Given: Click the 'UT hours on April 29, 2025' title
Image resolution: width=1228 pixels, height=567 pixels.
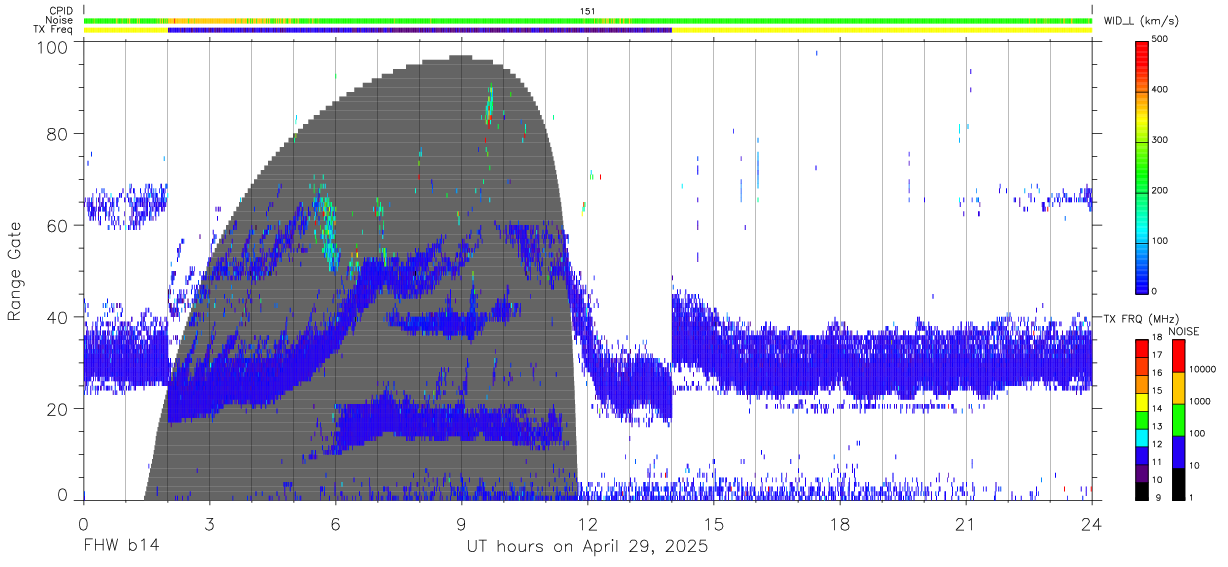Looking at the screenshot, I should click(587, 547).
